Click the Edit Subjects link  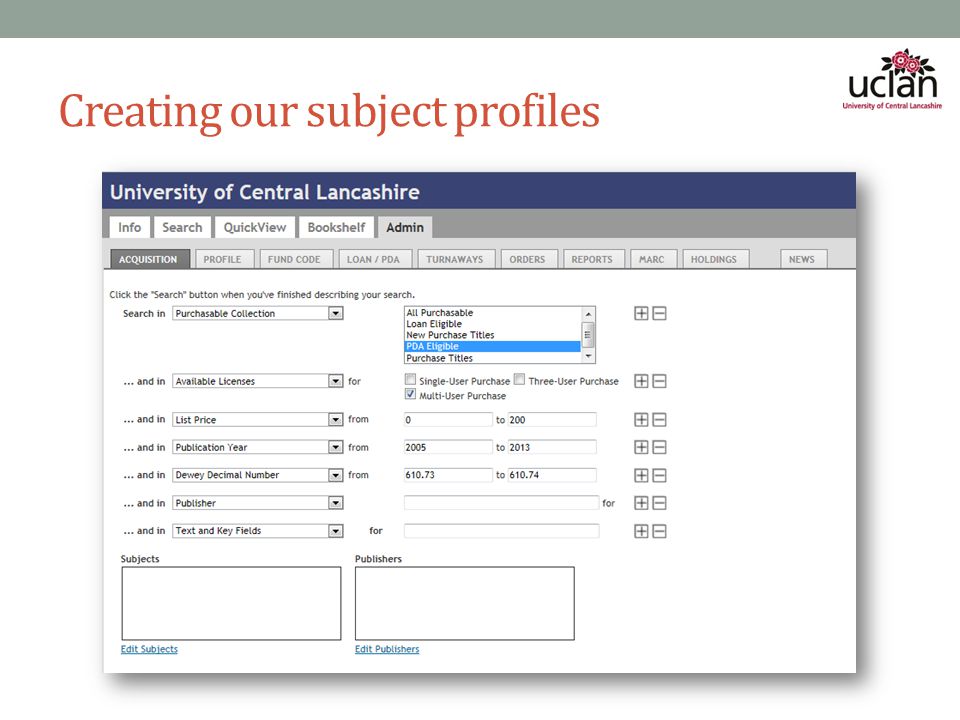click(149, 649)
